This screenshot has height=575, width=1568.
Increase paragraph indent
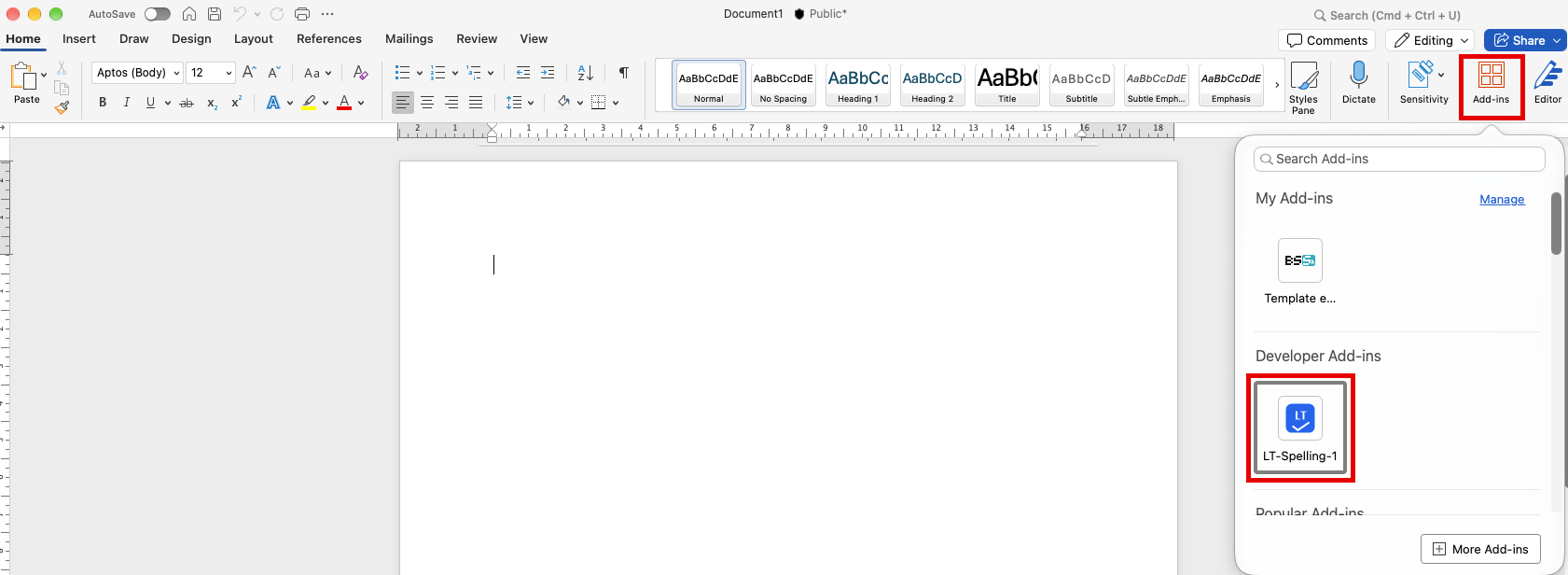tap(548, 72)
